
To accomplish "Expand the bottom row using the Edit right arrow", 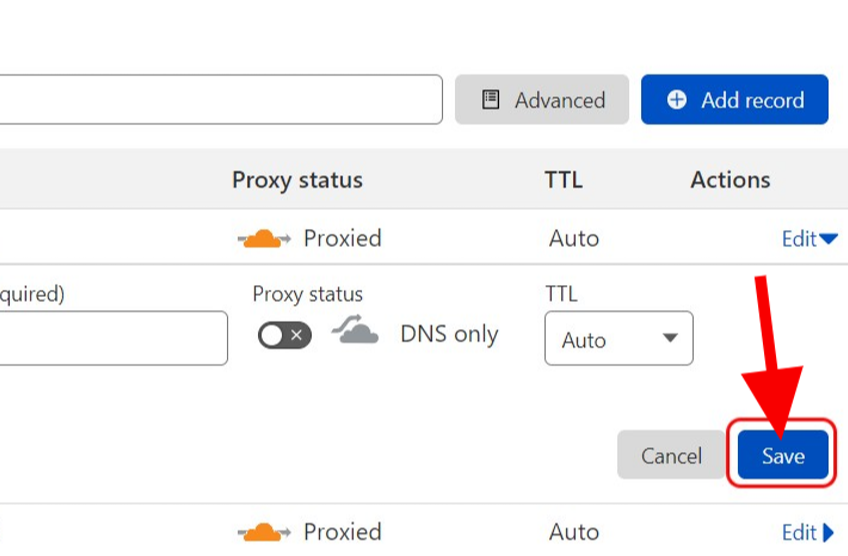I will coord(829,532).
